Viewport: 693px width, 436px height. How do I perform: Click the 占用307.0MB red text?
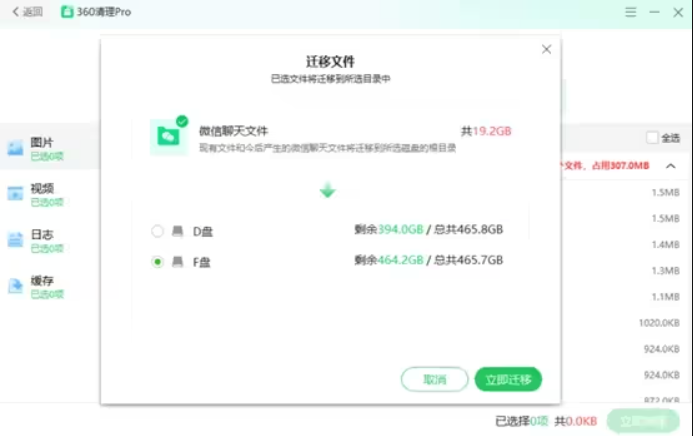coord(621,166)
